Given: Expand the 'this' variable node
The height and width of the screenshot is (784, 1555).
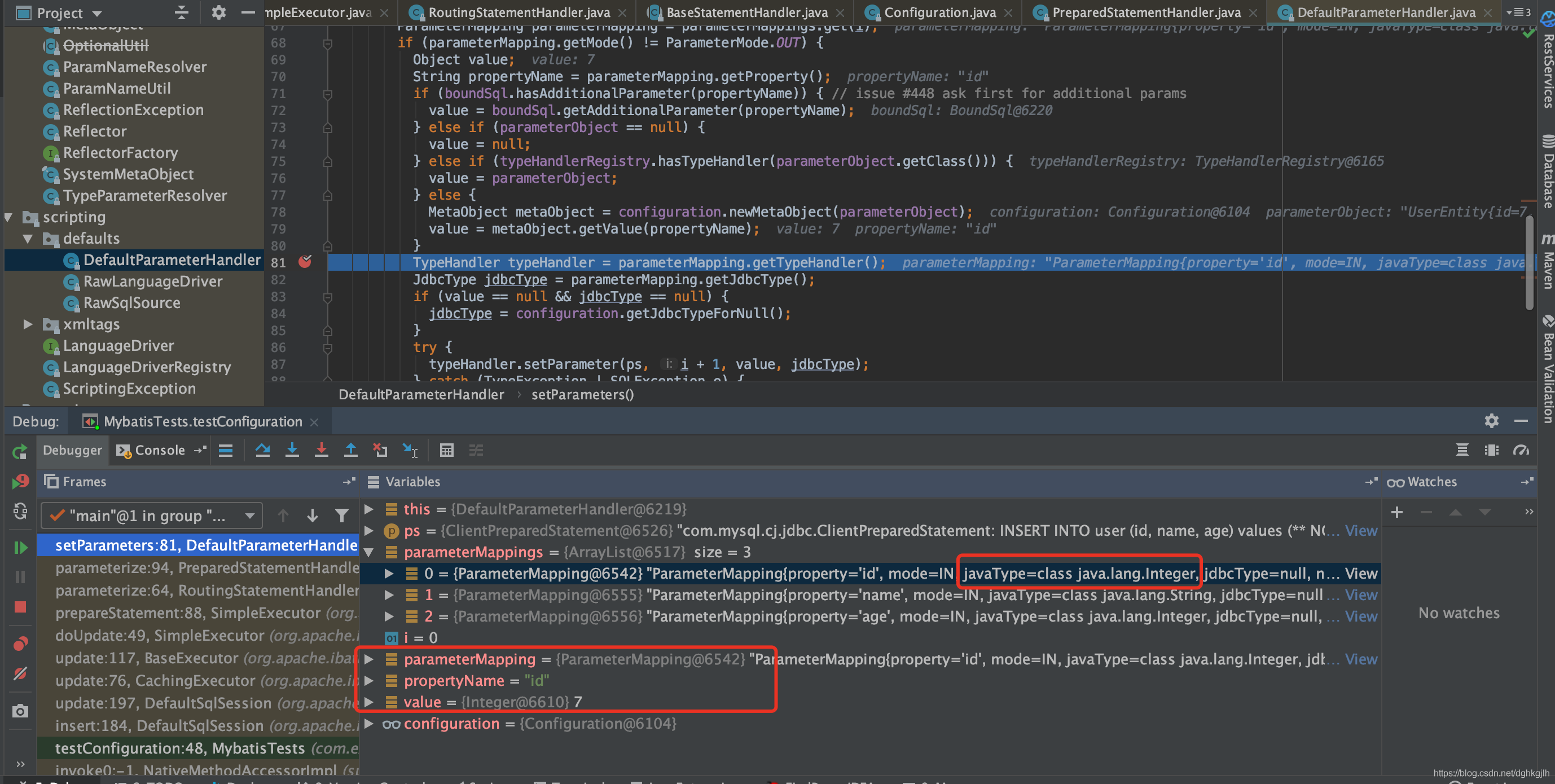Looking at the screenshot, I should click(x=369, y=509).
